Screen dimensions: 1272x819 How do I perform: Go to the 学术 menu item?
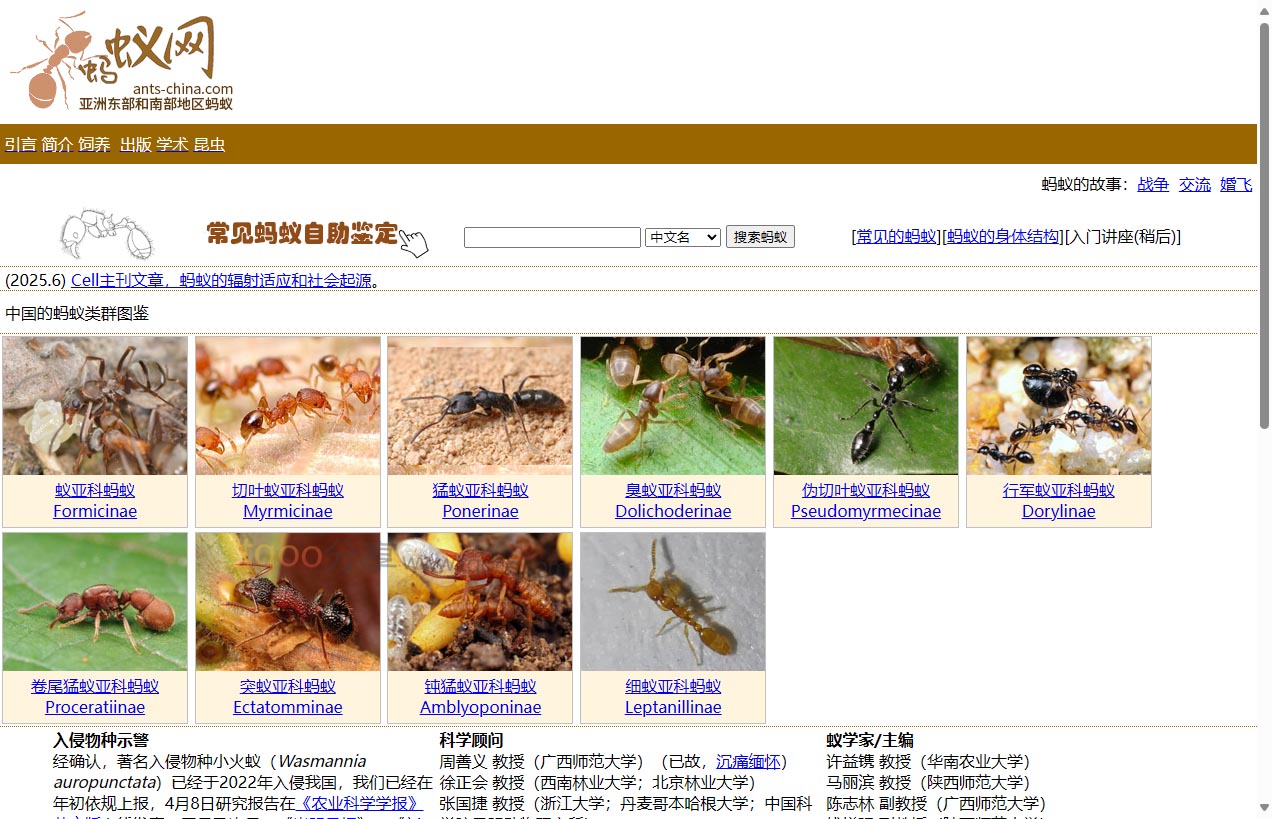172,145
